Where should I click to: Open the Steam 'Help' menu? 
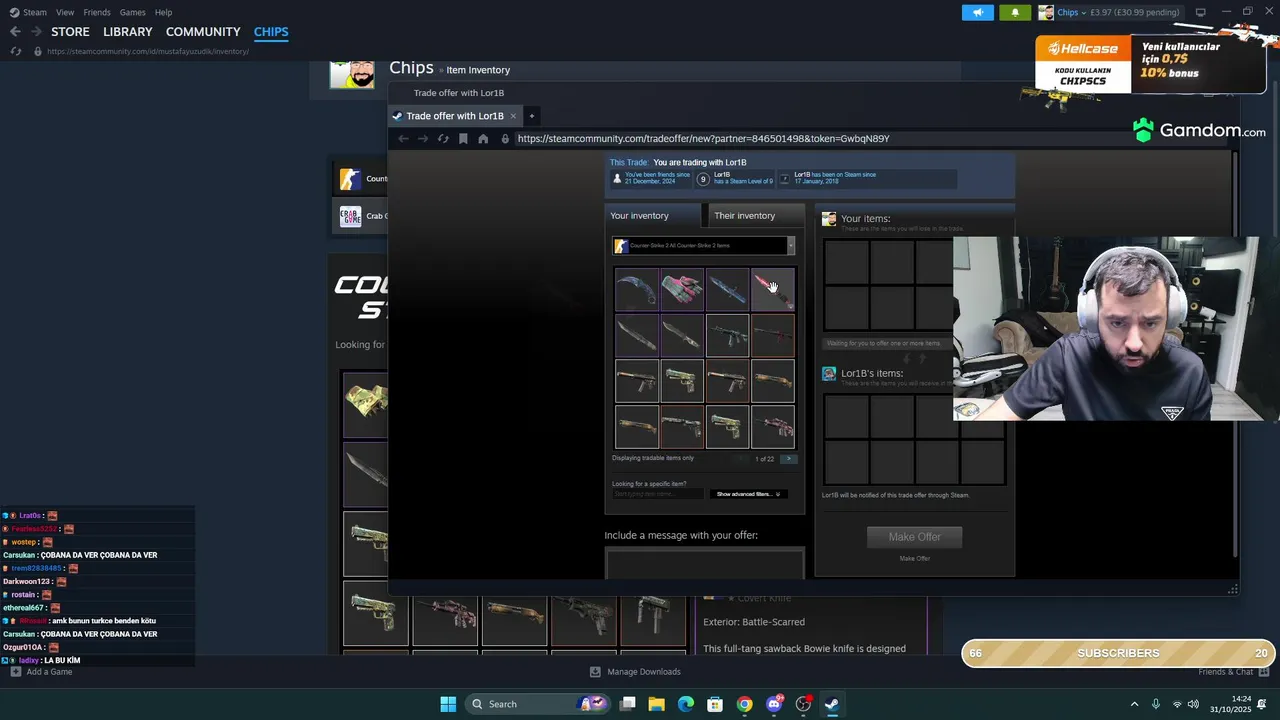163,12
